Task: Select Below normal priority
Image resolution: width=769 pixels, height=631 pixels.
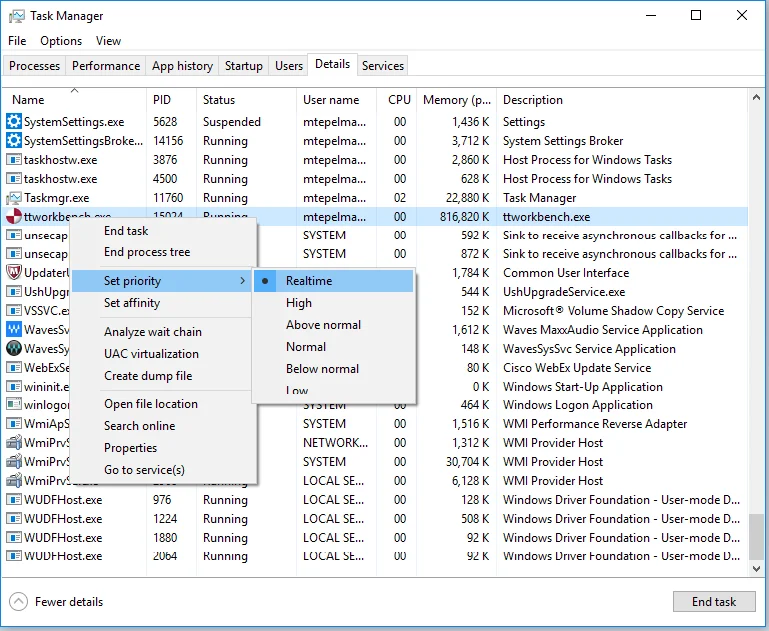Action: pyautogui.click(x=333, y=369)
